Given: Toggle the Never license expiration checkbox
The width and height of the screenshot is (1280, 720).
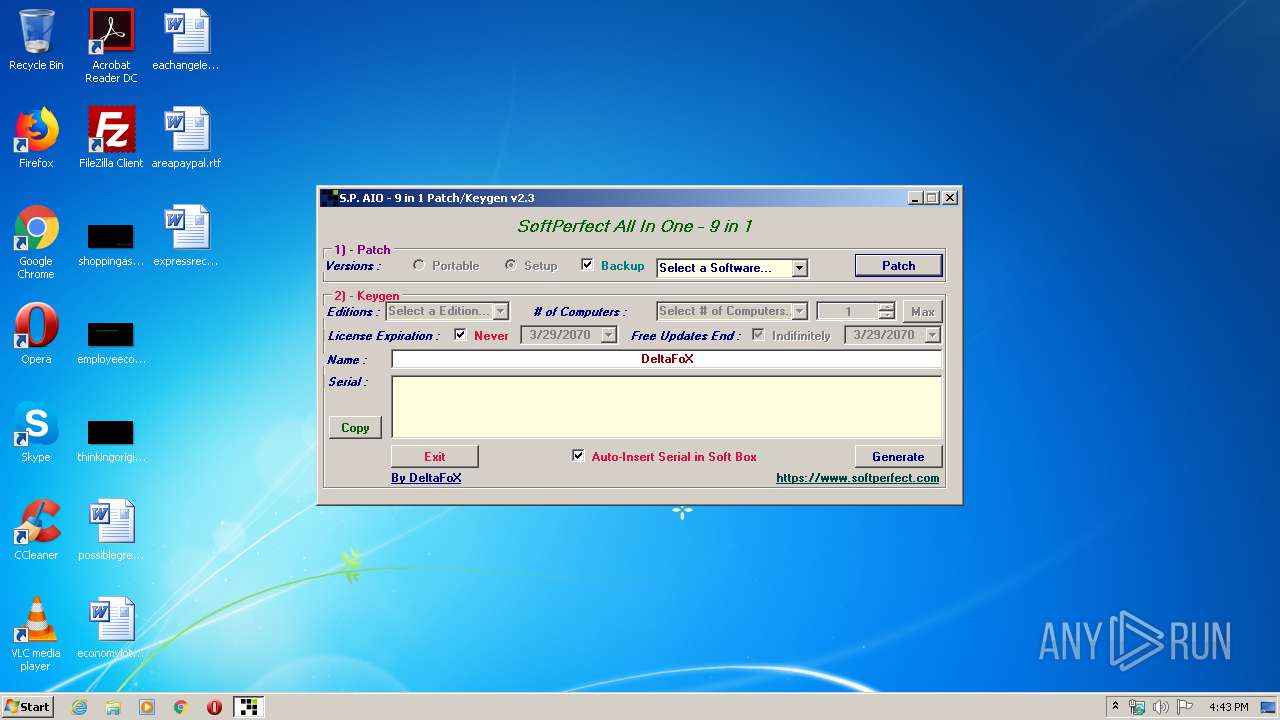Looking at the screenshot, I should click(460, 335).
